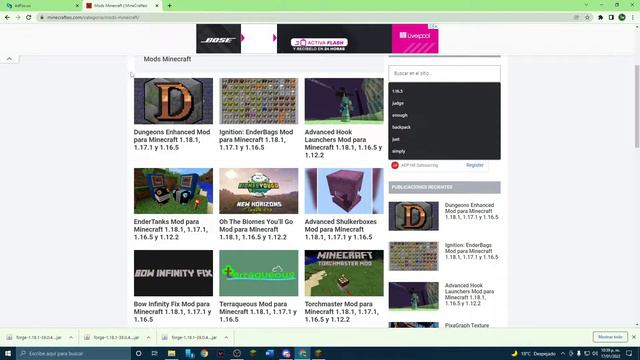Viewport: 640px width, 360px height.
Task: Open Terraqueous Mod title link
Action: (258, 312)
